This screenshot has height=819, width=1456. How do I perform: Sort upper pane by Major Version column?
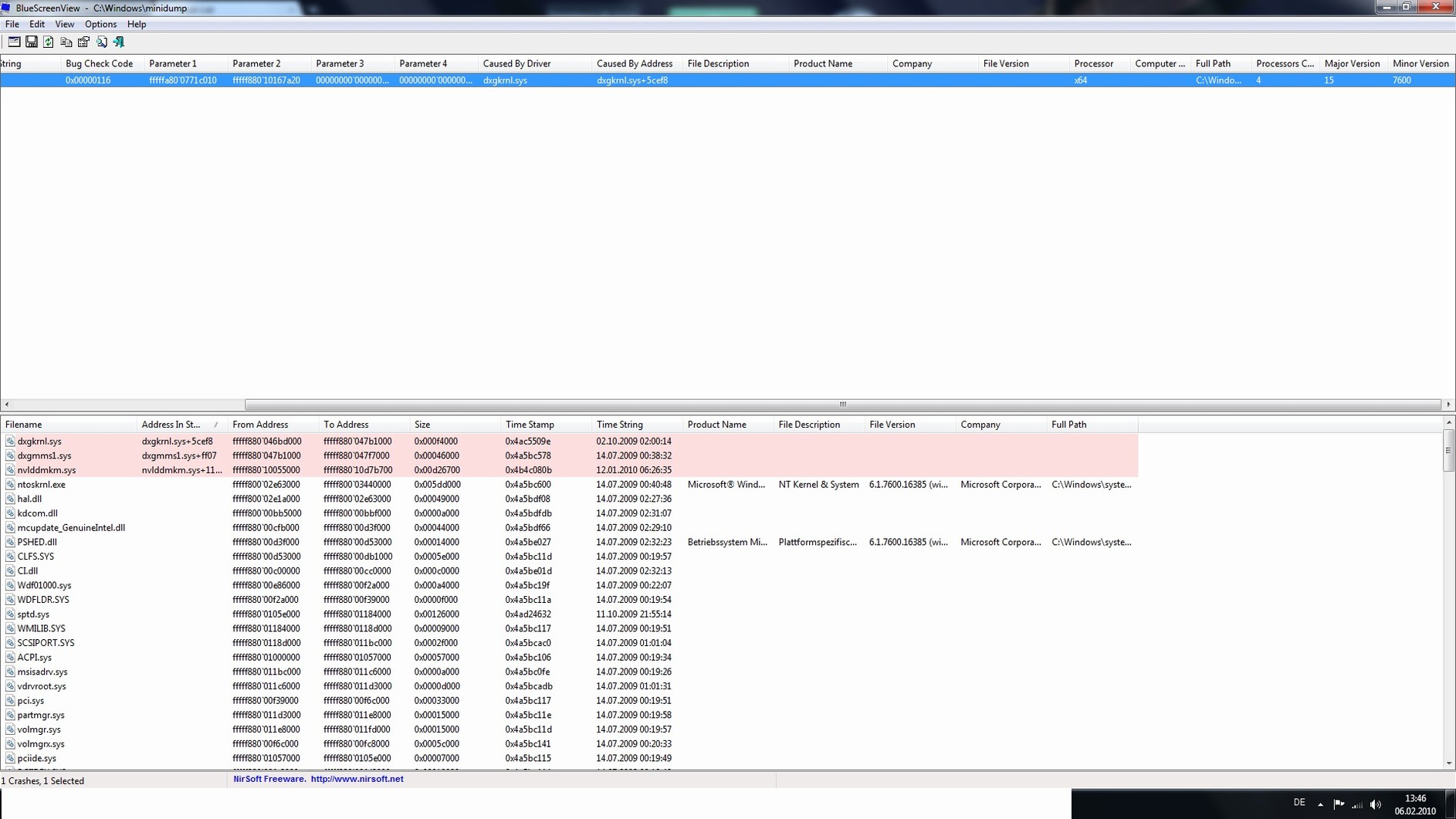coord(1353,64)
